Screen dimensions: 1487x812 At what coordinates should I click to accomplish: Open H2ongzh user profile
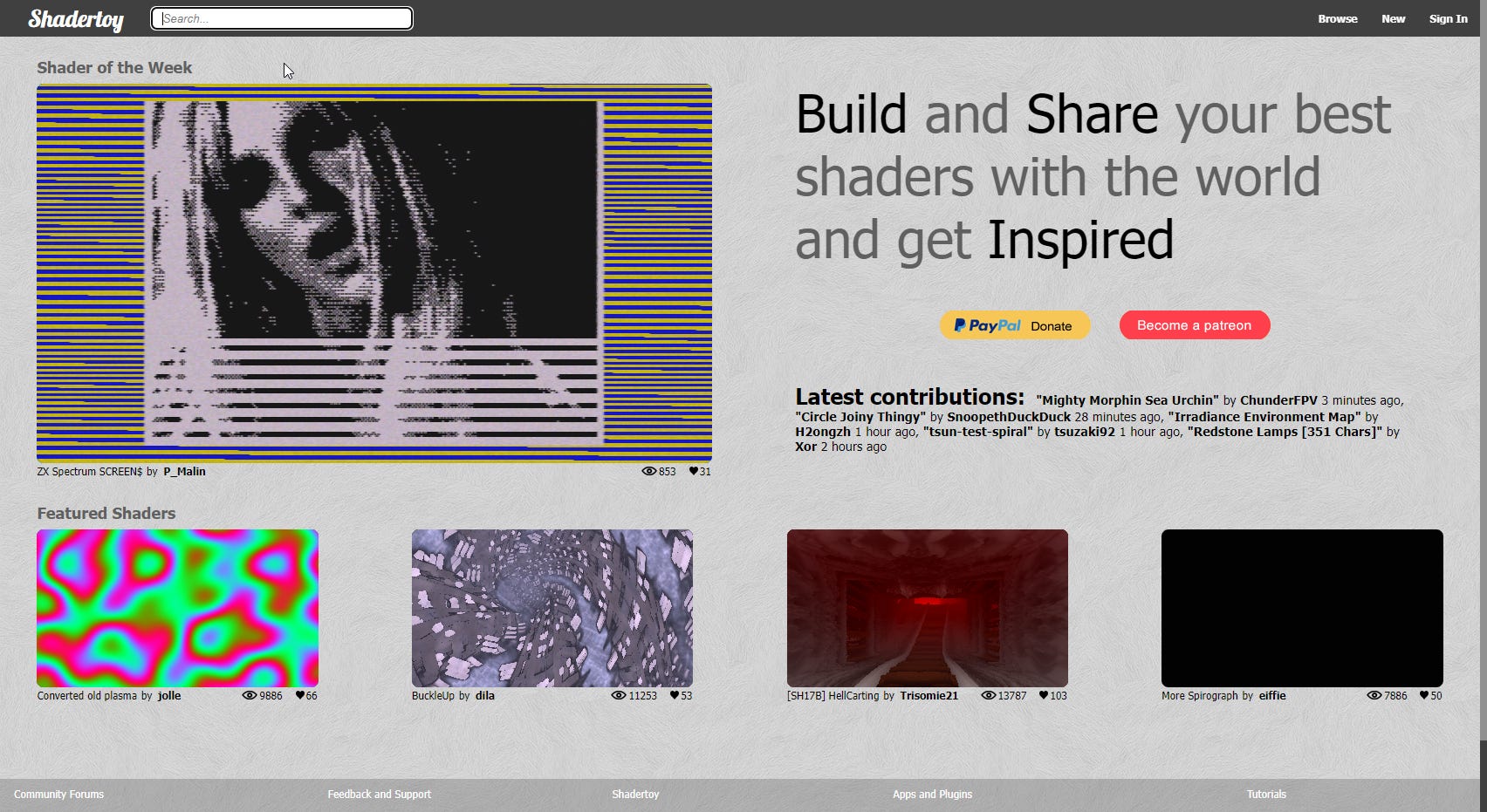click(823, 432)
